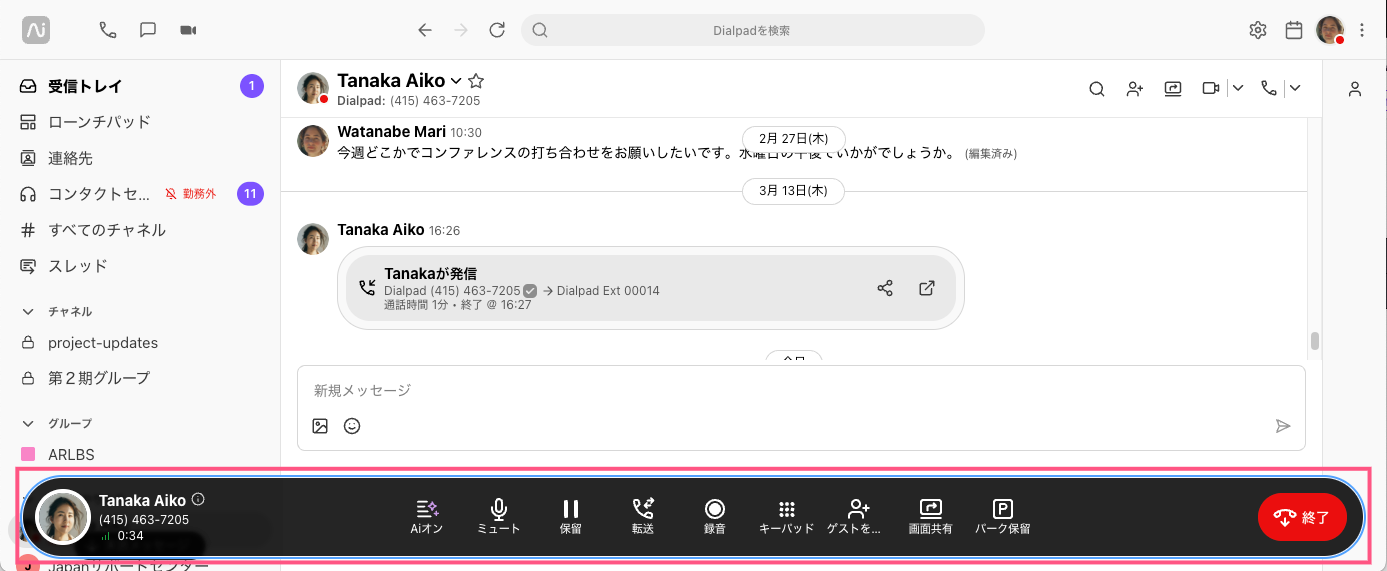Expand the Tanaka Aiko name dropdown

point(456,81)
